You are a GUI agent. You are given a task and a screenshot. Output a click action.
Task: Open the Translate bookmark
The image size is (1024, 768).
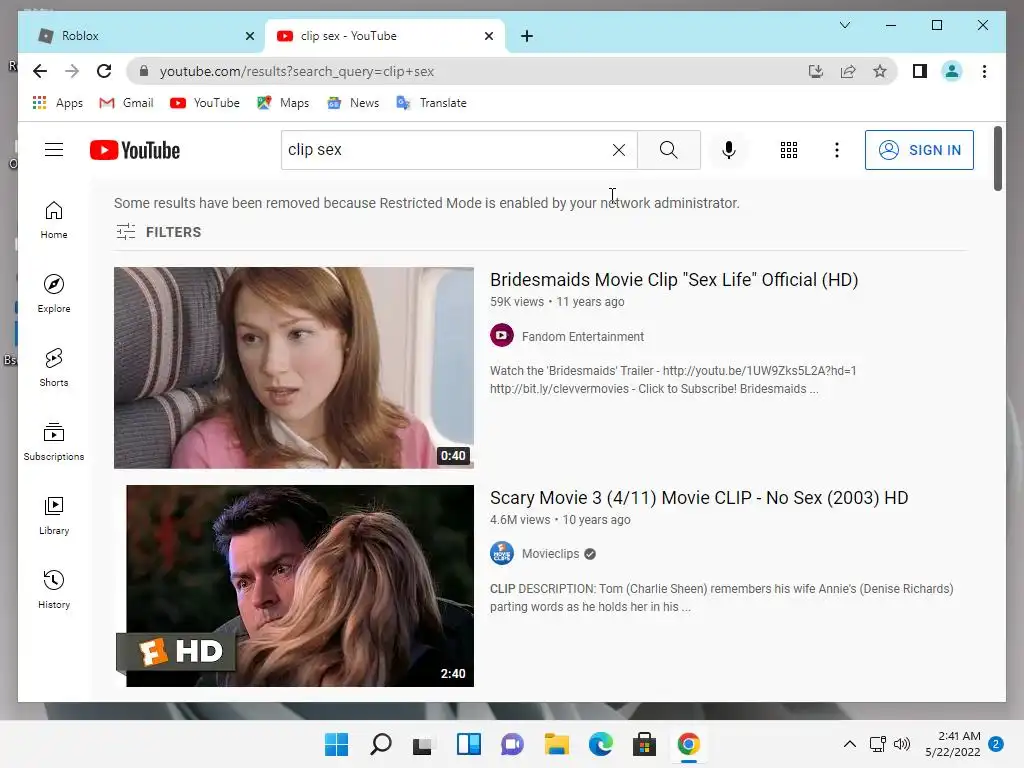[x=431, y=103]
